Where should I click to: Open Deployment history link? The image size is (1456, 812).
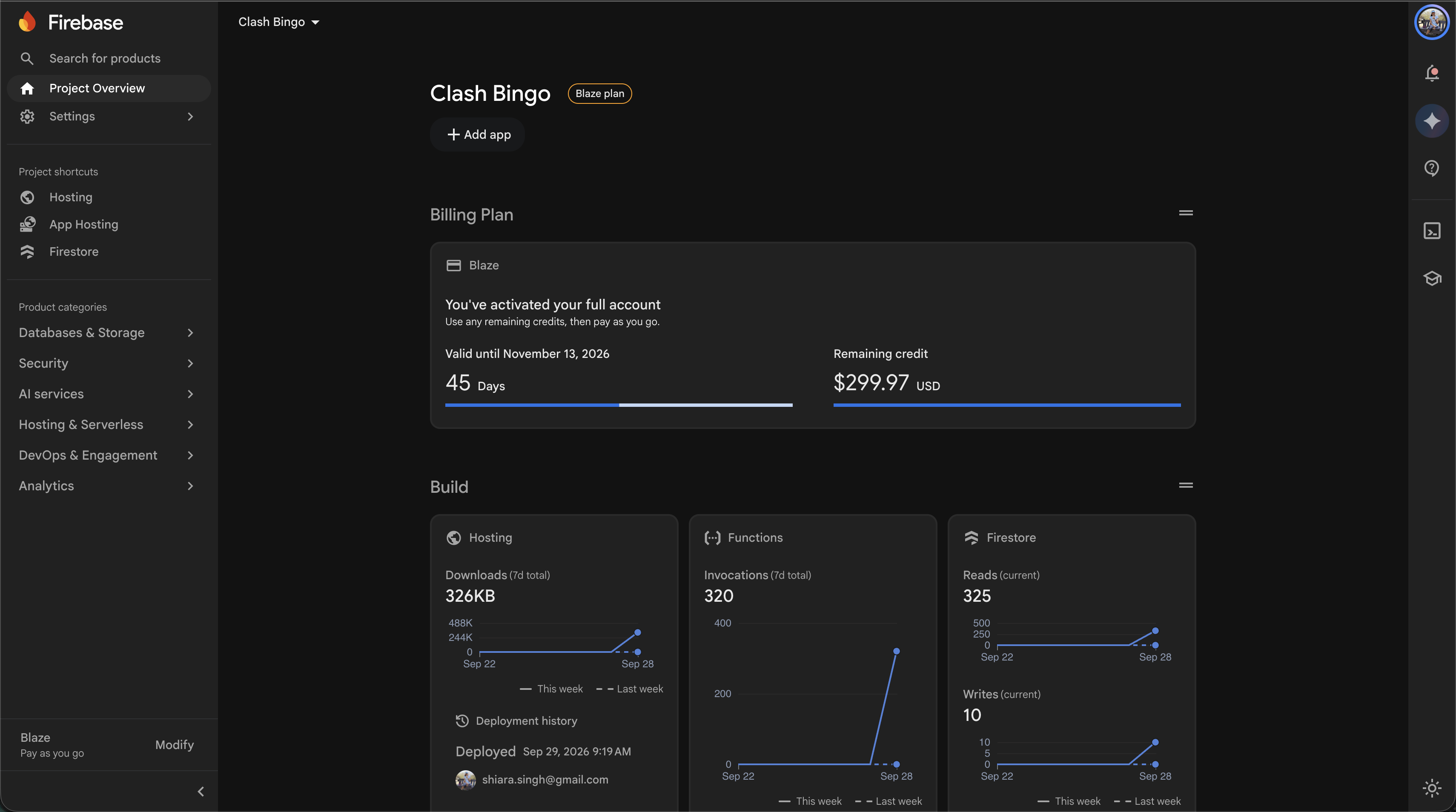[516, 721]
